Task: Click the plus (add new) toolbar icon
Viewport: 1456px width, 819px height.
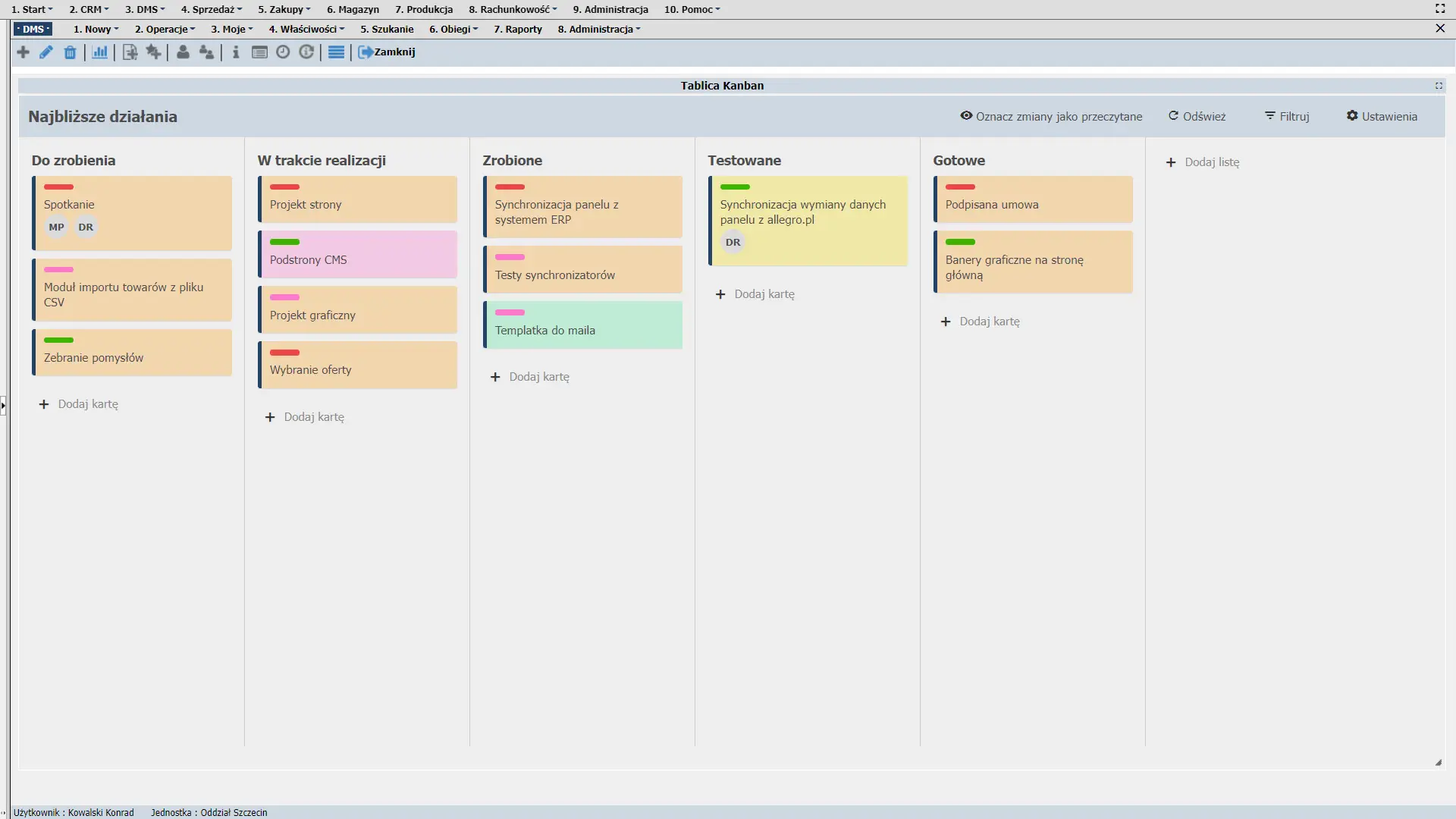Action: pyautogui.click(x=23, y=52)
